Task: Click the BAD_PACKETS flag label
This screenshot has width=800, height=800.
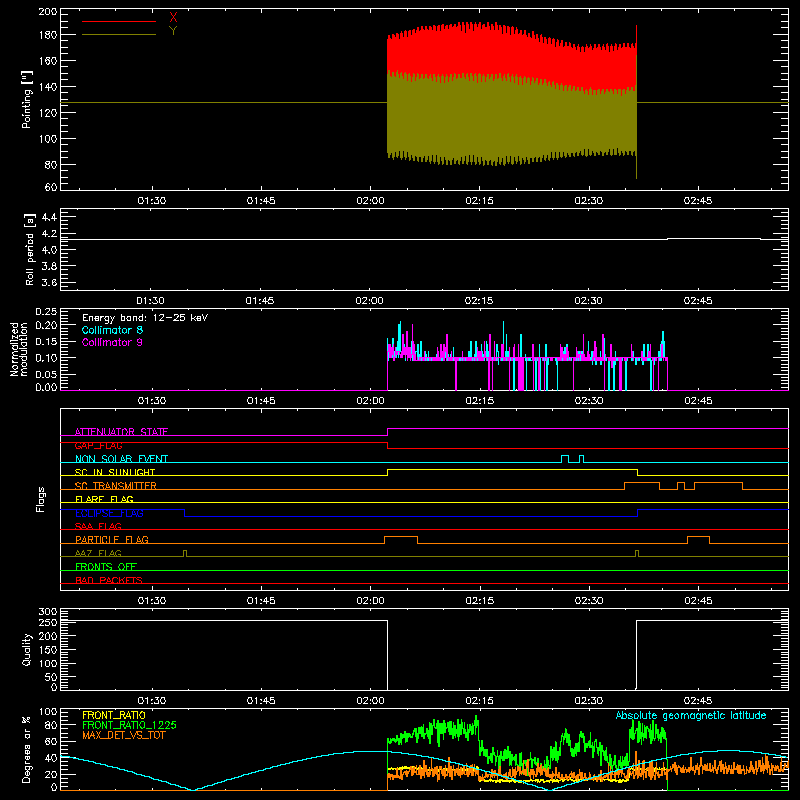Action: 109,580
